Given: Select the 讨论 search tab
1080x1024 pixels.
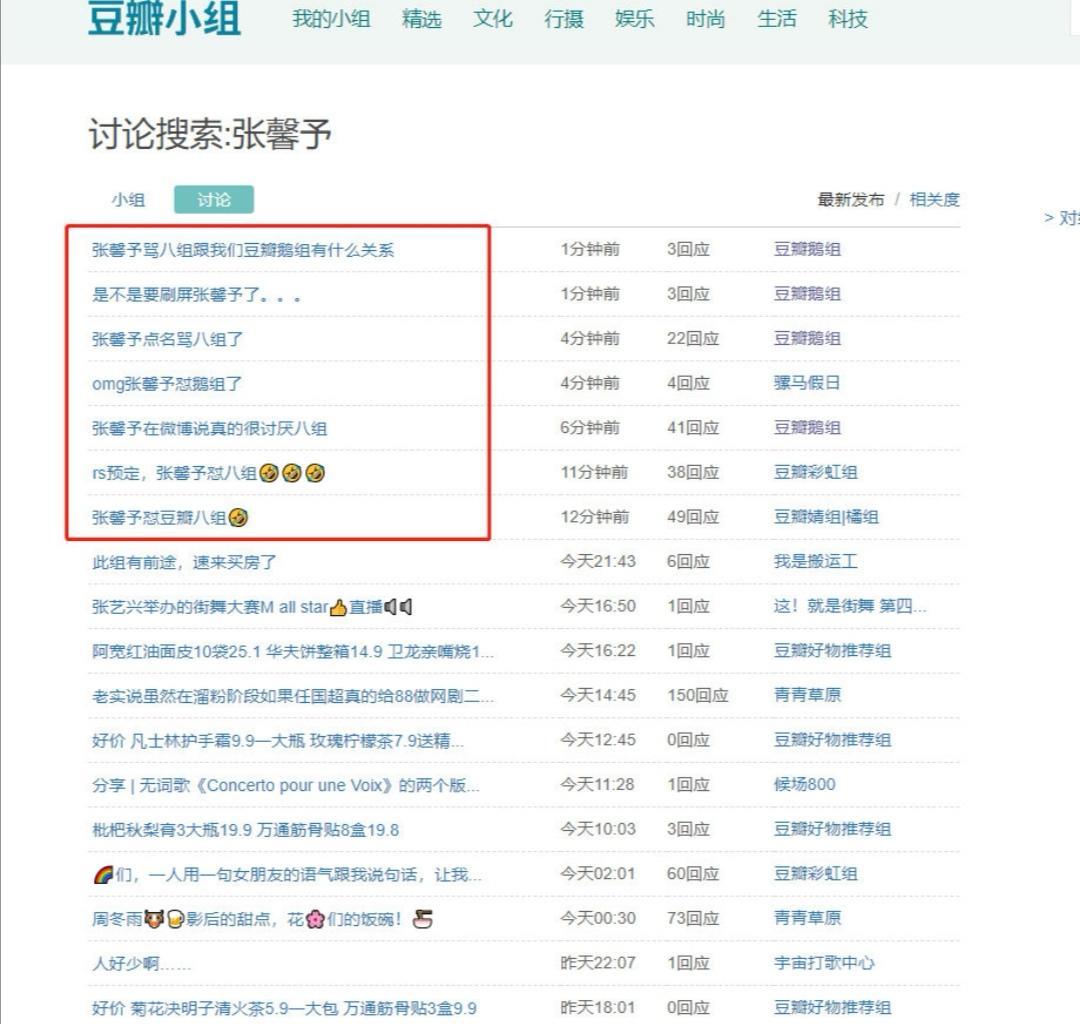Looking at the screenshot, I should click(214, 200).
